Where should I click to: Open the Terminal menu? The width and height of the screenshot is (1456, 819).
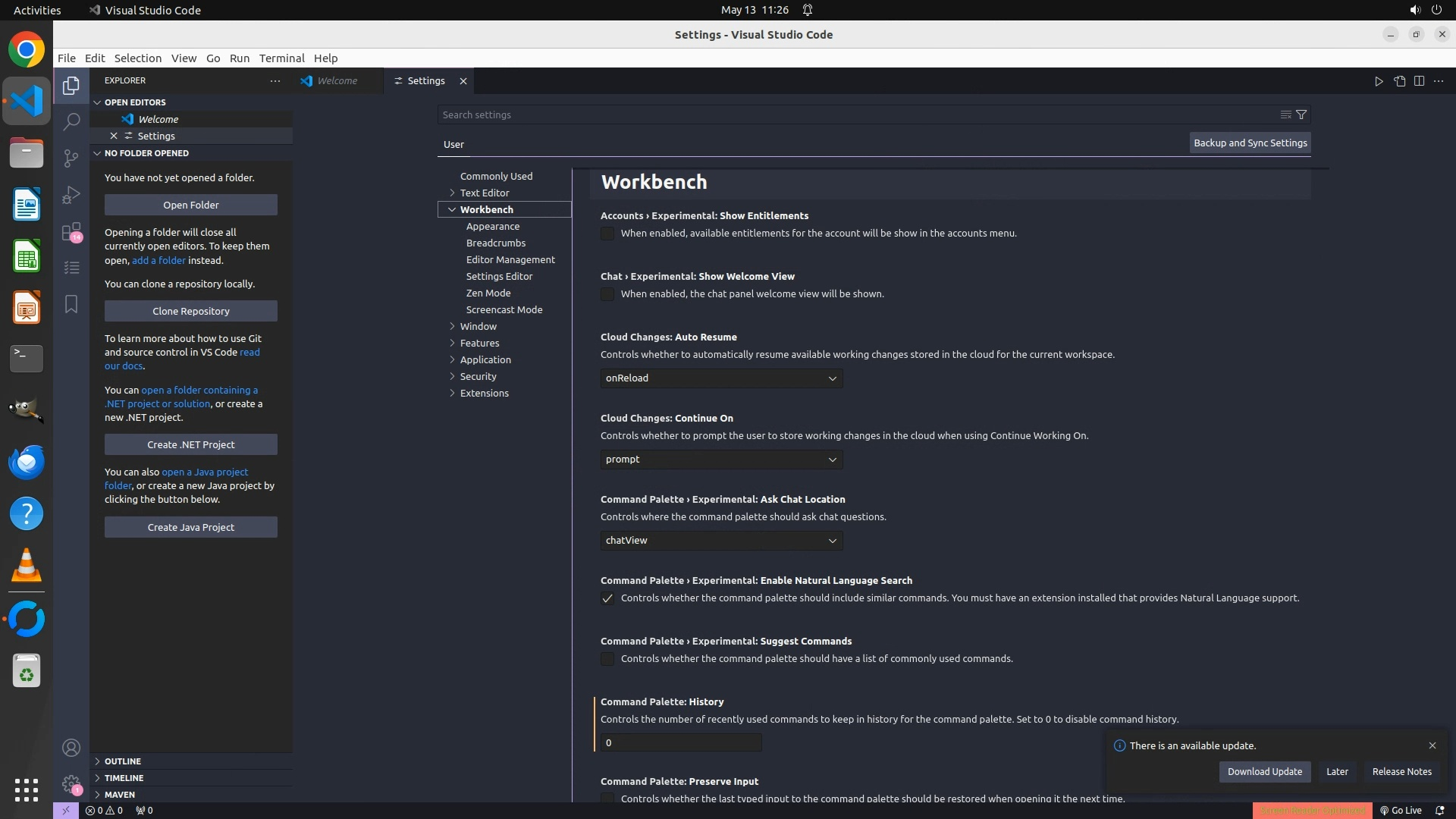[281, 58]
